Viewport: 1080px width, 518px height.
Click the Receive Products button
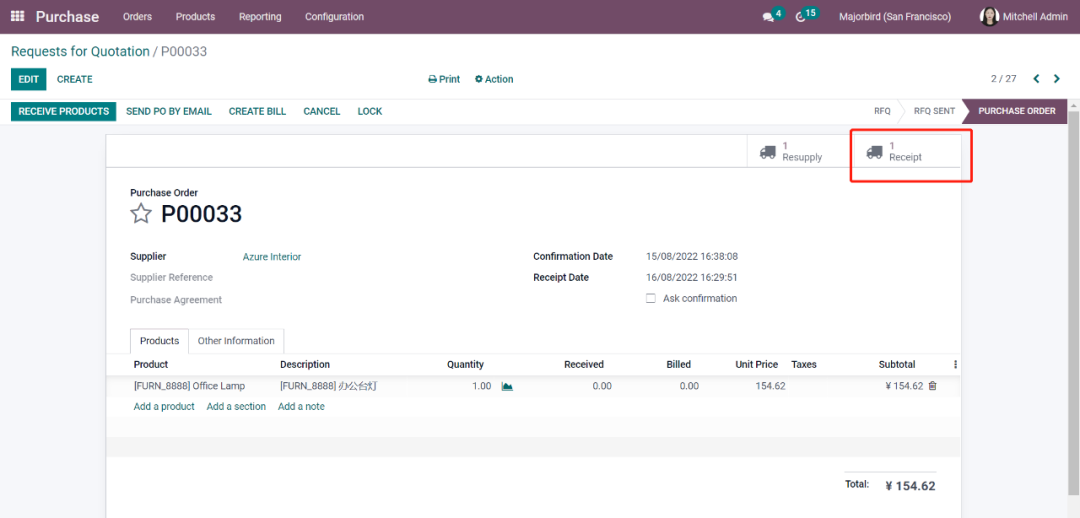(63, 111)
